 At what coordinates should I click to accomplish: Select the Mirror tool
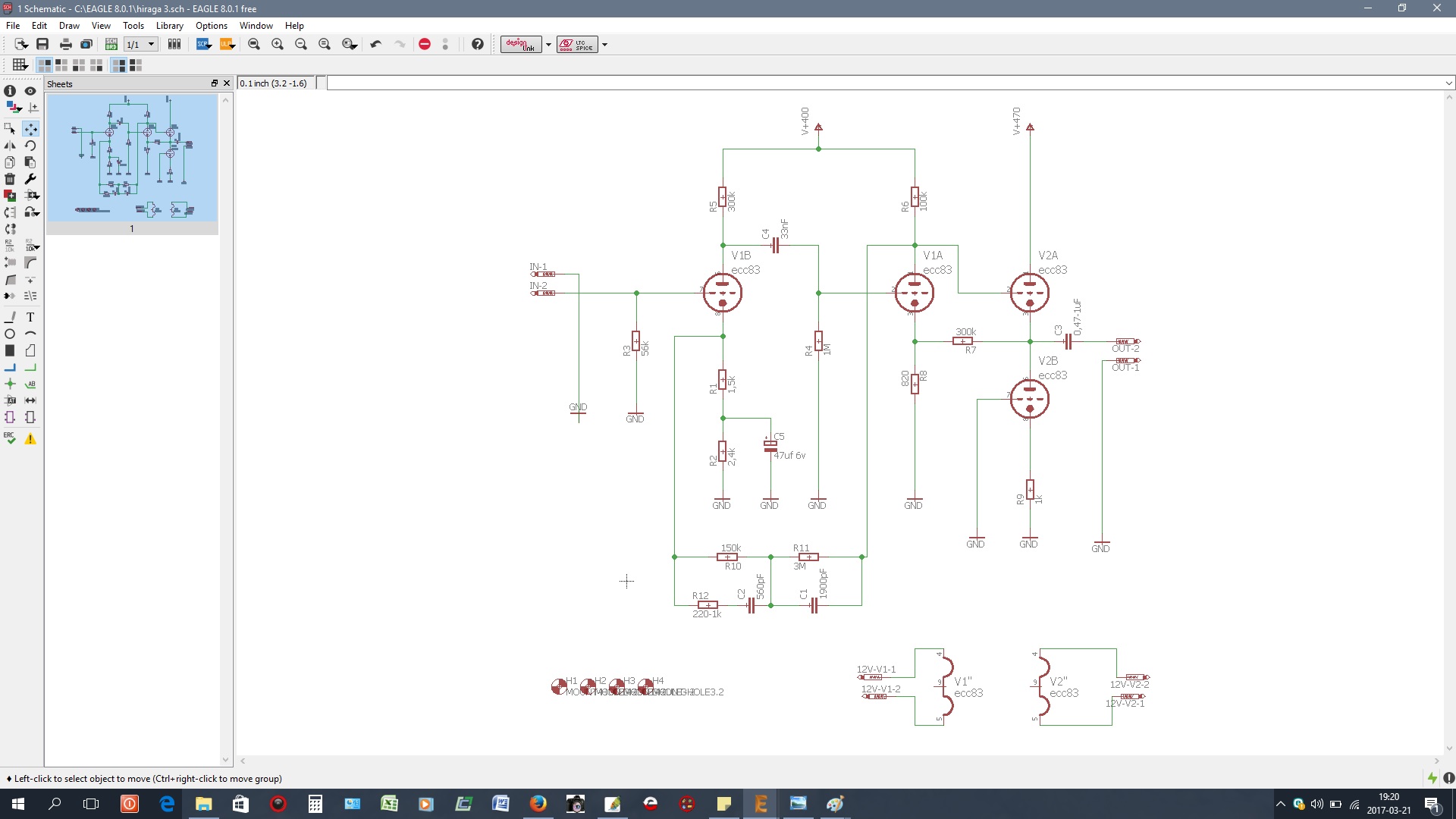point(10,146)
